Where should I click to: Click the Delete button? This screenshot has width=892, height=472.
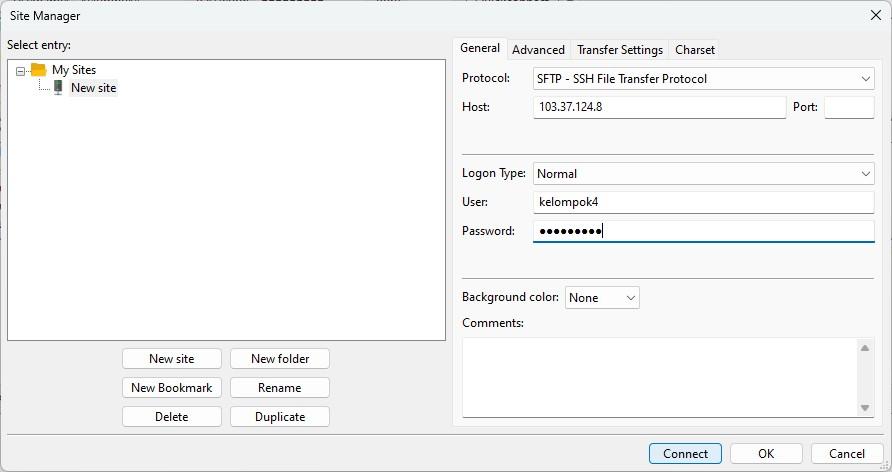(172, 417)
